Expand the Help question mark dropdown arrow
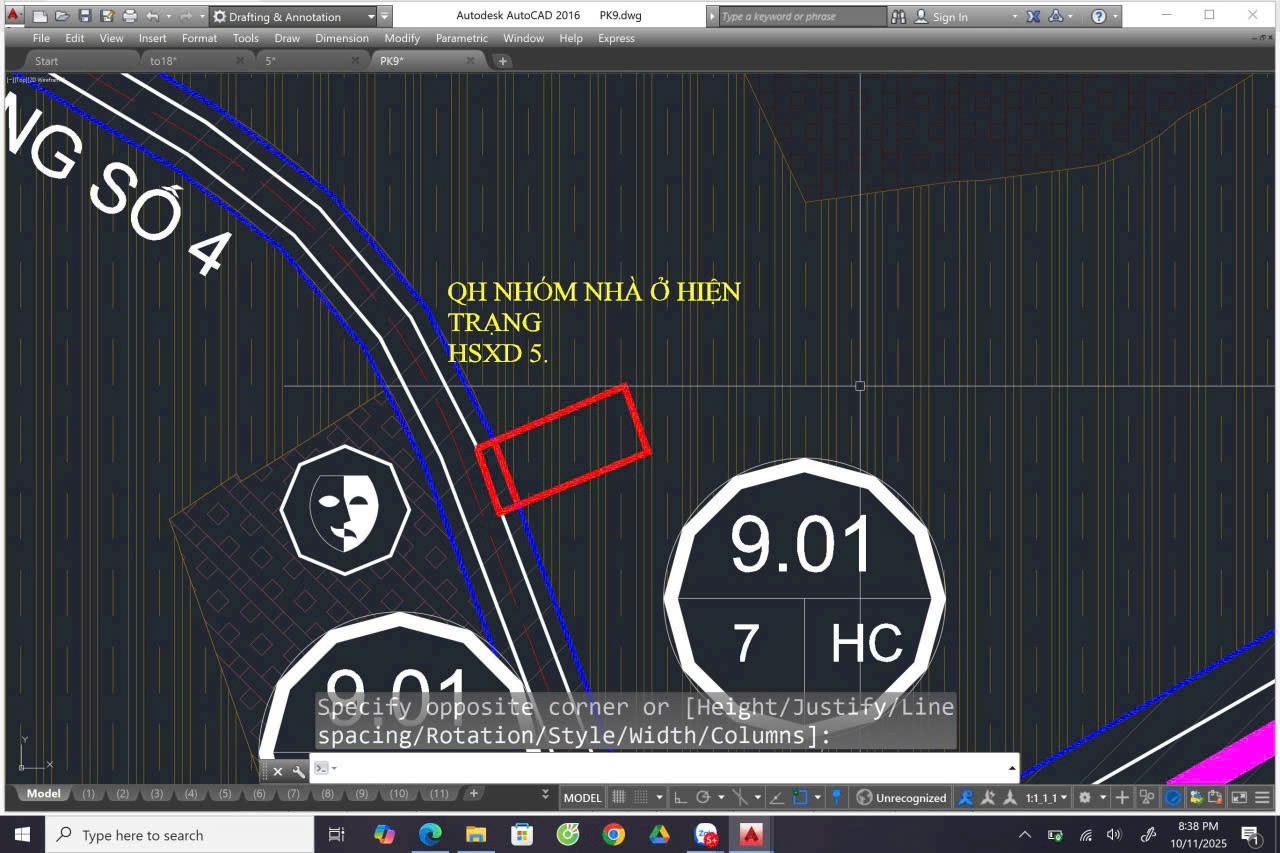 pyautogui.click(x=1115, y=16)
